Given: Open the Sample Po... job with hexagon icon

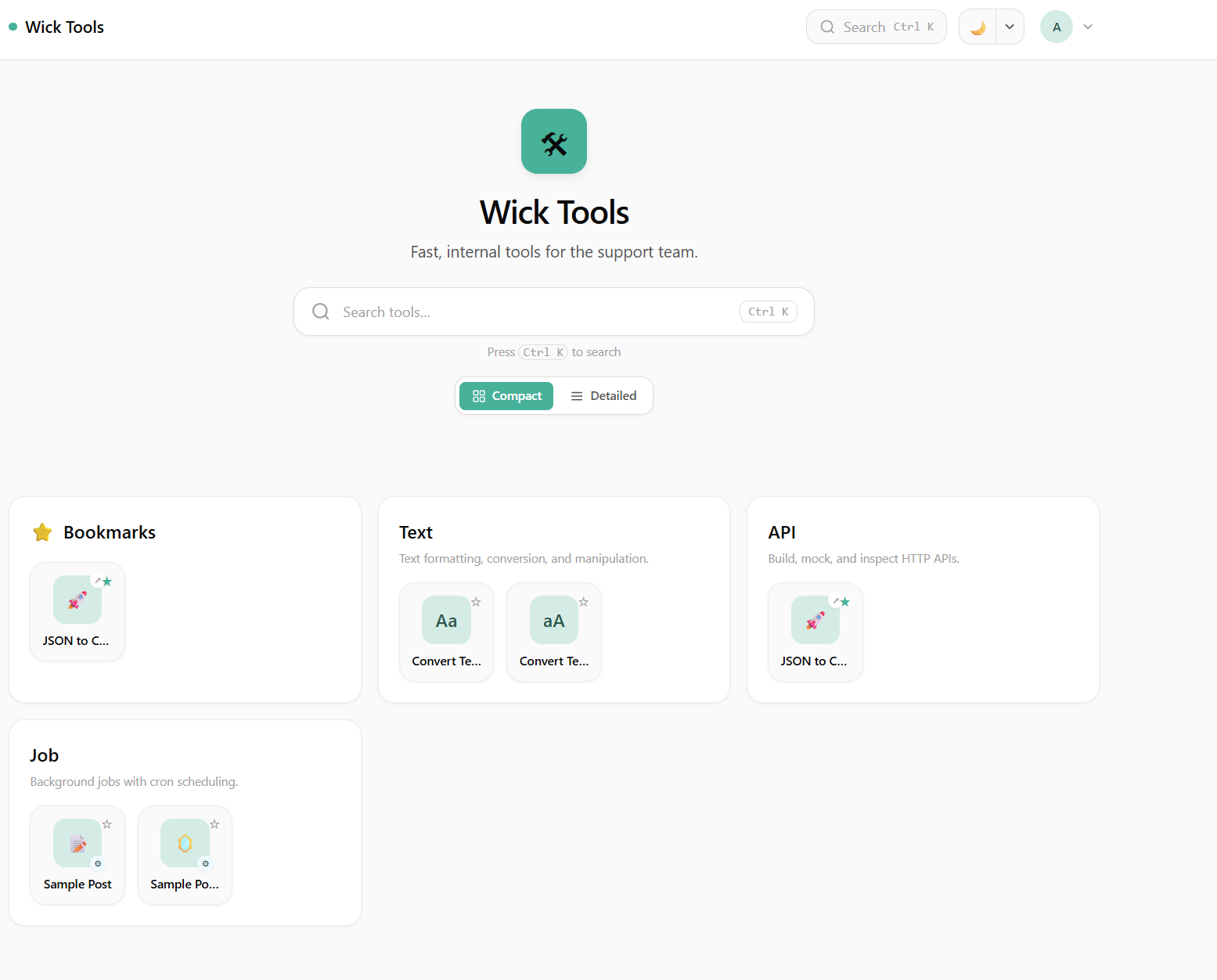Looking at the screenshot, I should (x=185, y=855).
